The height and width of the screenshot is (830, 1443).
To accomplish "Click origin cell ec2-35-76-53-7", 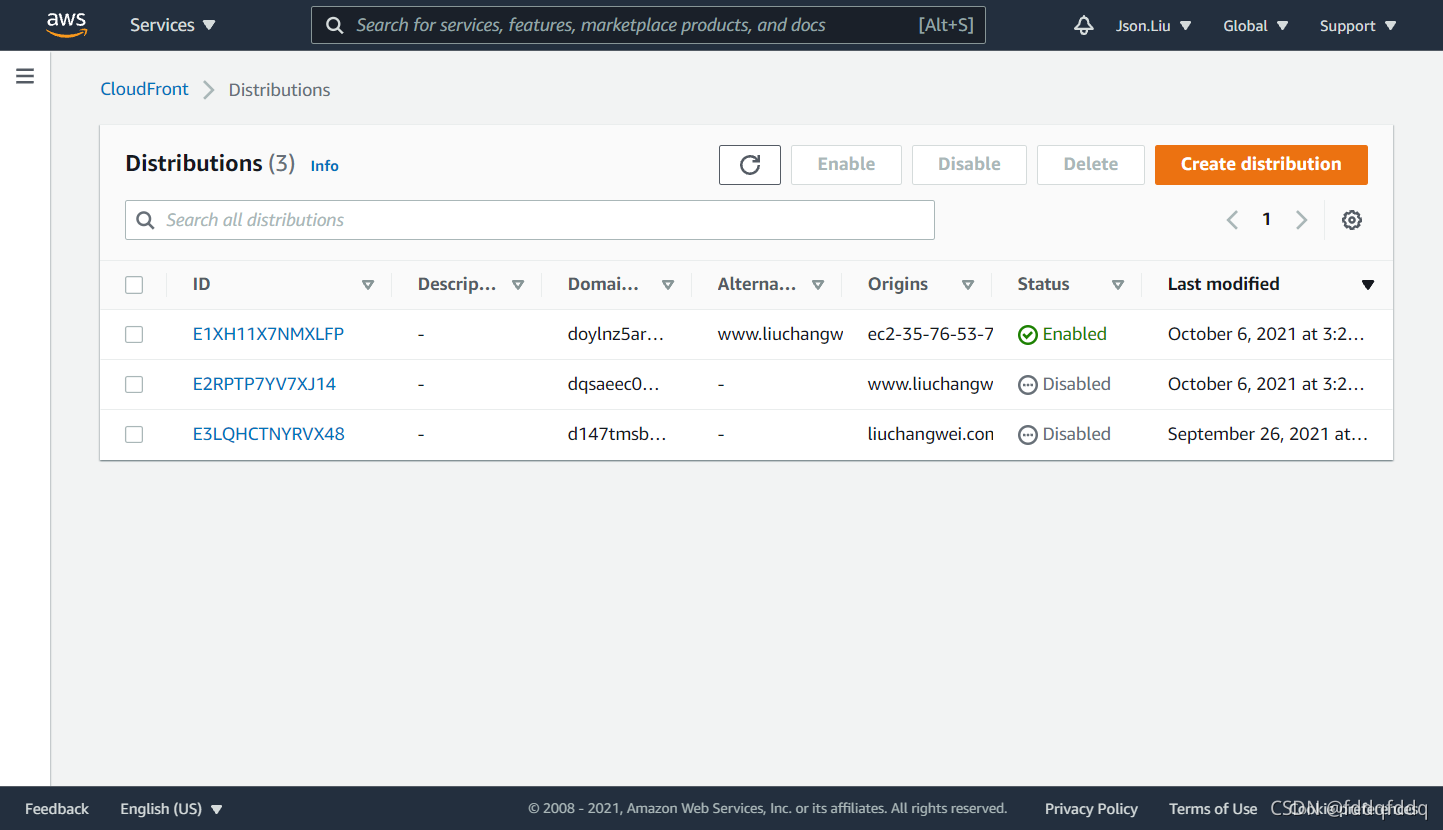I will pyautogui.click(x=930, y=335).
